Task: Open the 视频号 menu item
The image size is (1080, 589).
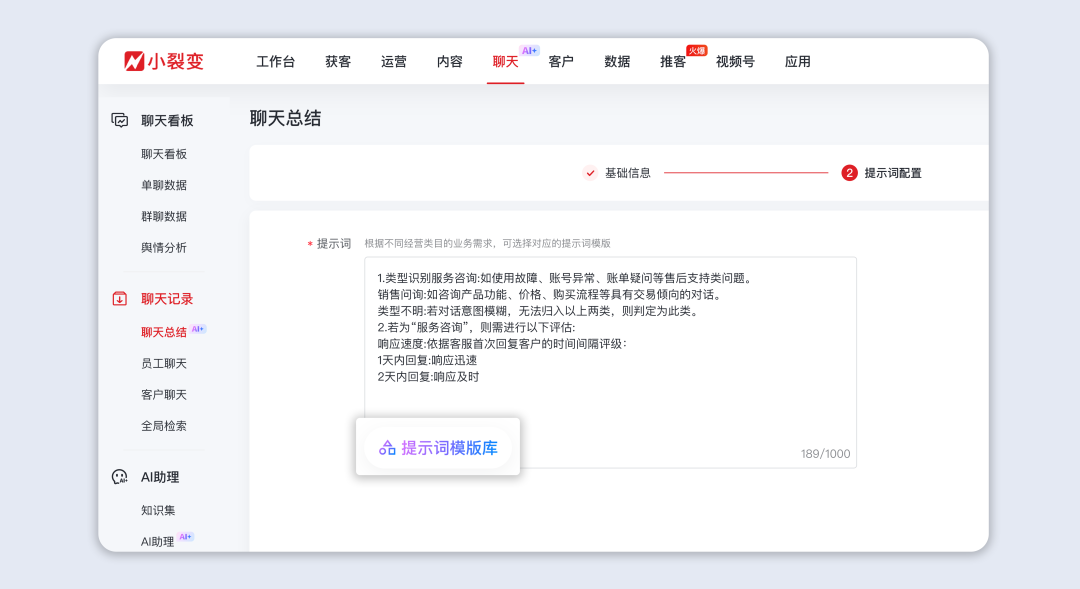Action: point(734,61)
